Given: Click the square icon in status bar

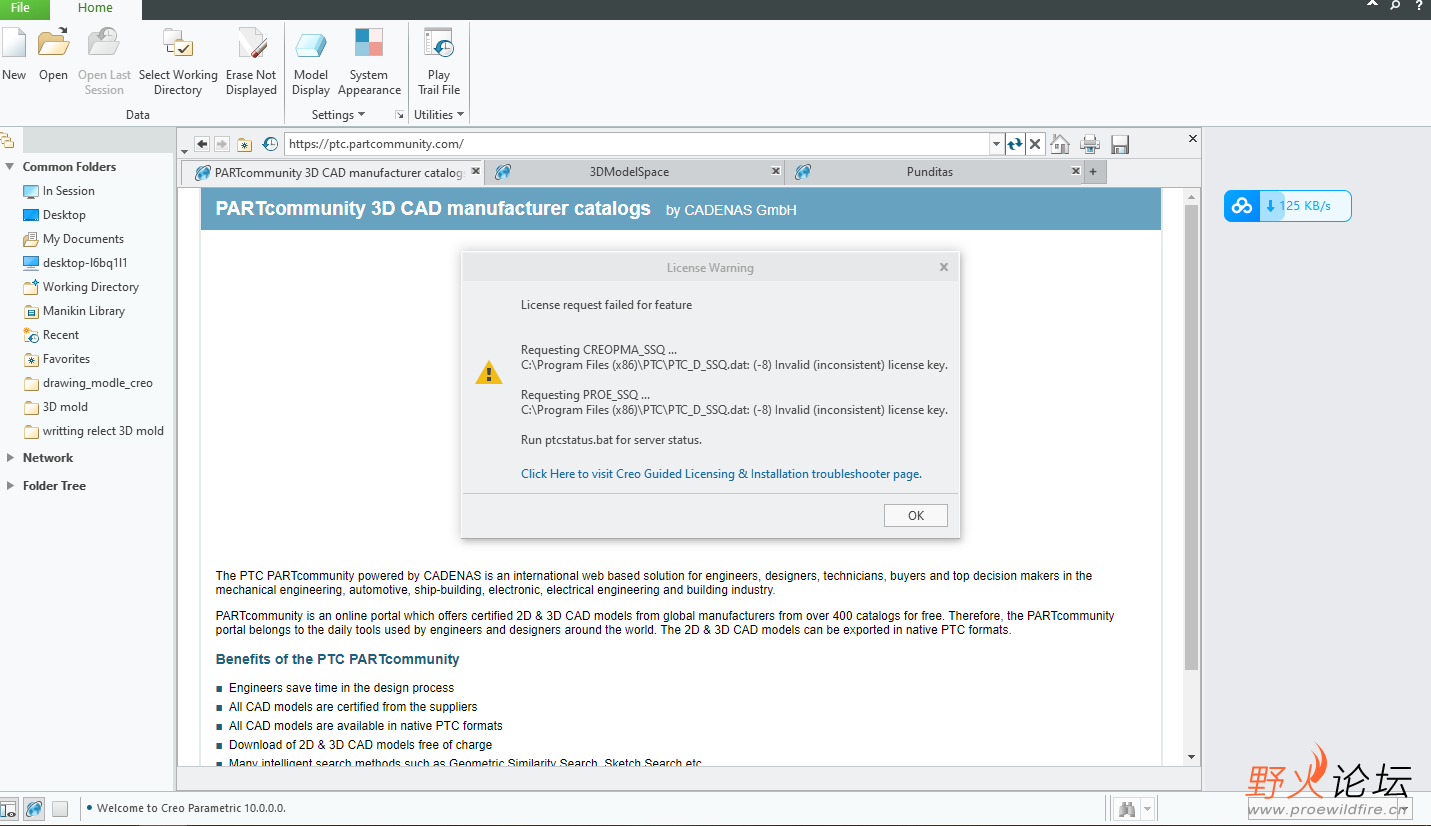Looking at the screenshot, I should pos(60,808).
